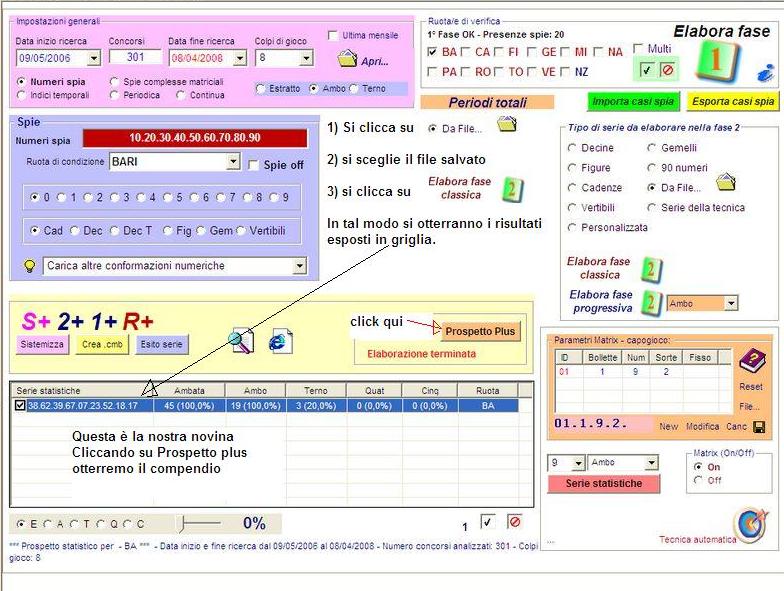The image size is (784, 591).
Task: Click the check icon beside bottom number 1
Action: (488, 522)
